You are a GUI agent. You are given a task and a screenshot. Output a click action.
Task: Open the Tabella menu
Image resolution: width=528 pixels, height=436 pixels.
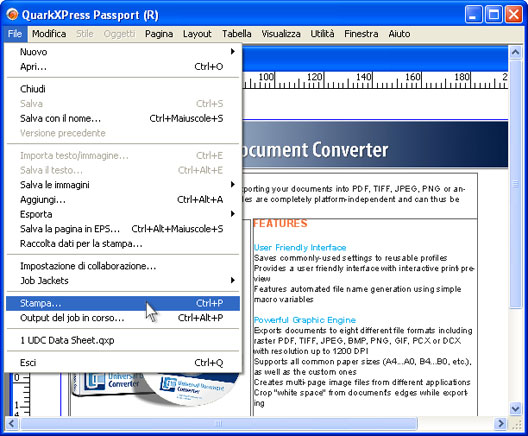click(236, 34)
